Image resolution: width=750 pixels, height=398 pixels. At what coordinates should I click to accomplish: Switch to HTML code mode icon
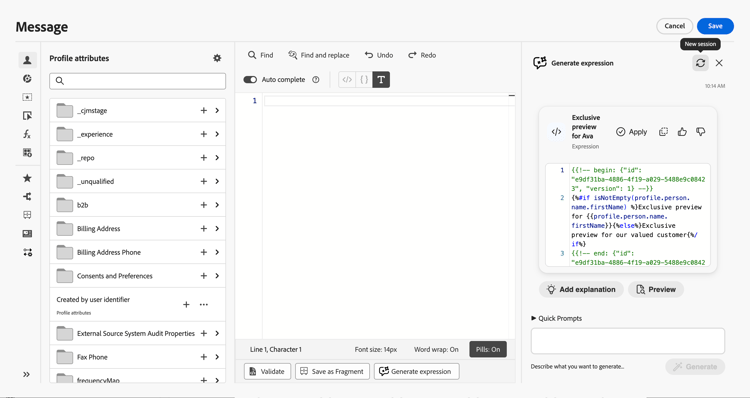(347, 79)
